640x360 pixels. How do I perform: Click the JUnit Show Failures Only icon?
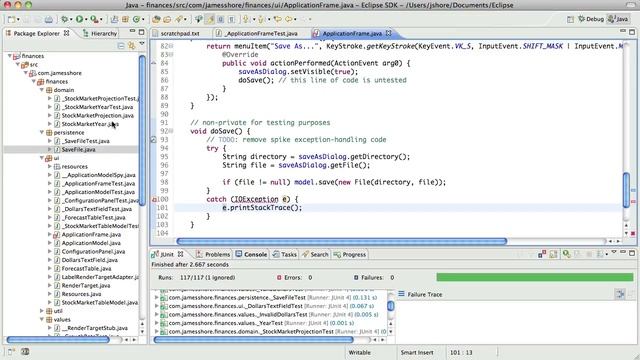(542, 254)
